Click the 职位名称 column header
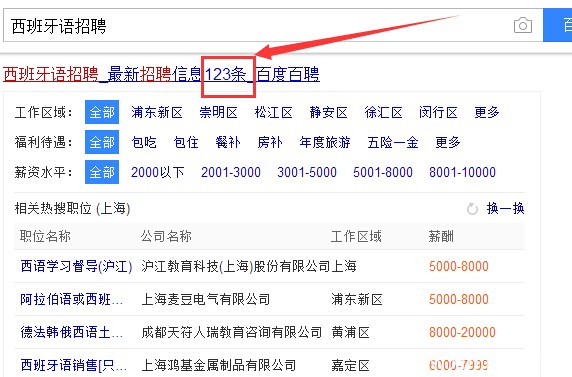Screen dimensions: 572x377 point(45,236)
